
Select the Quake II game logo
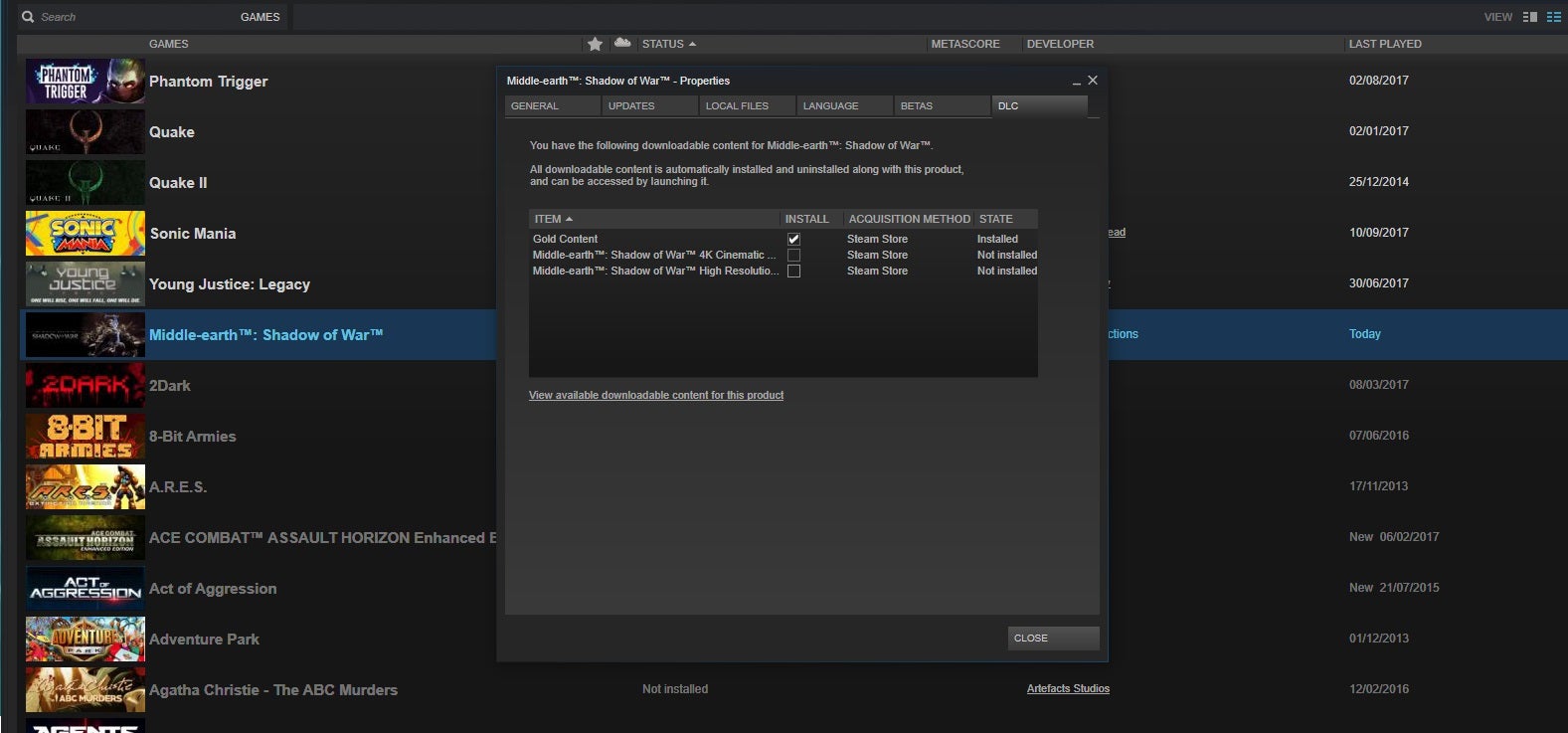[86, 183]
